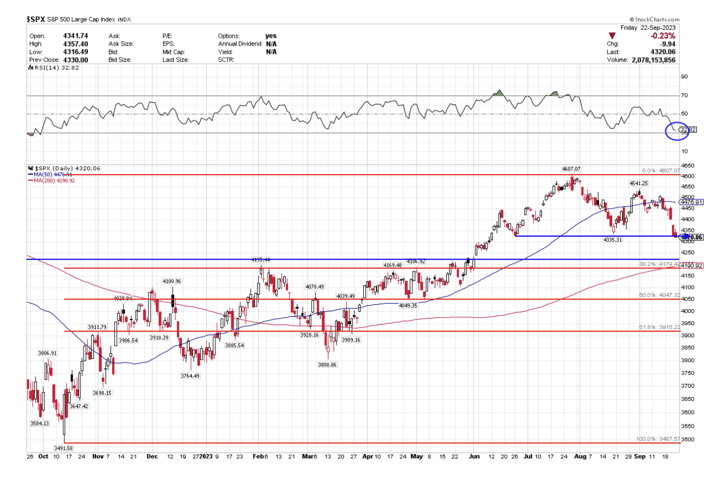Click the 4169.48 price label
720x481 pixels.
pos(393,265)
